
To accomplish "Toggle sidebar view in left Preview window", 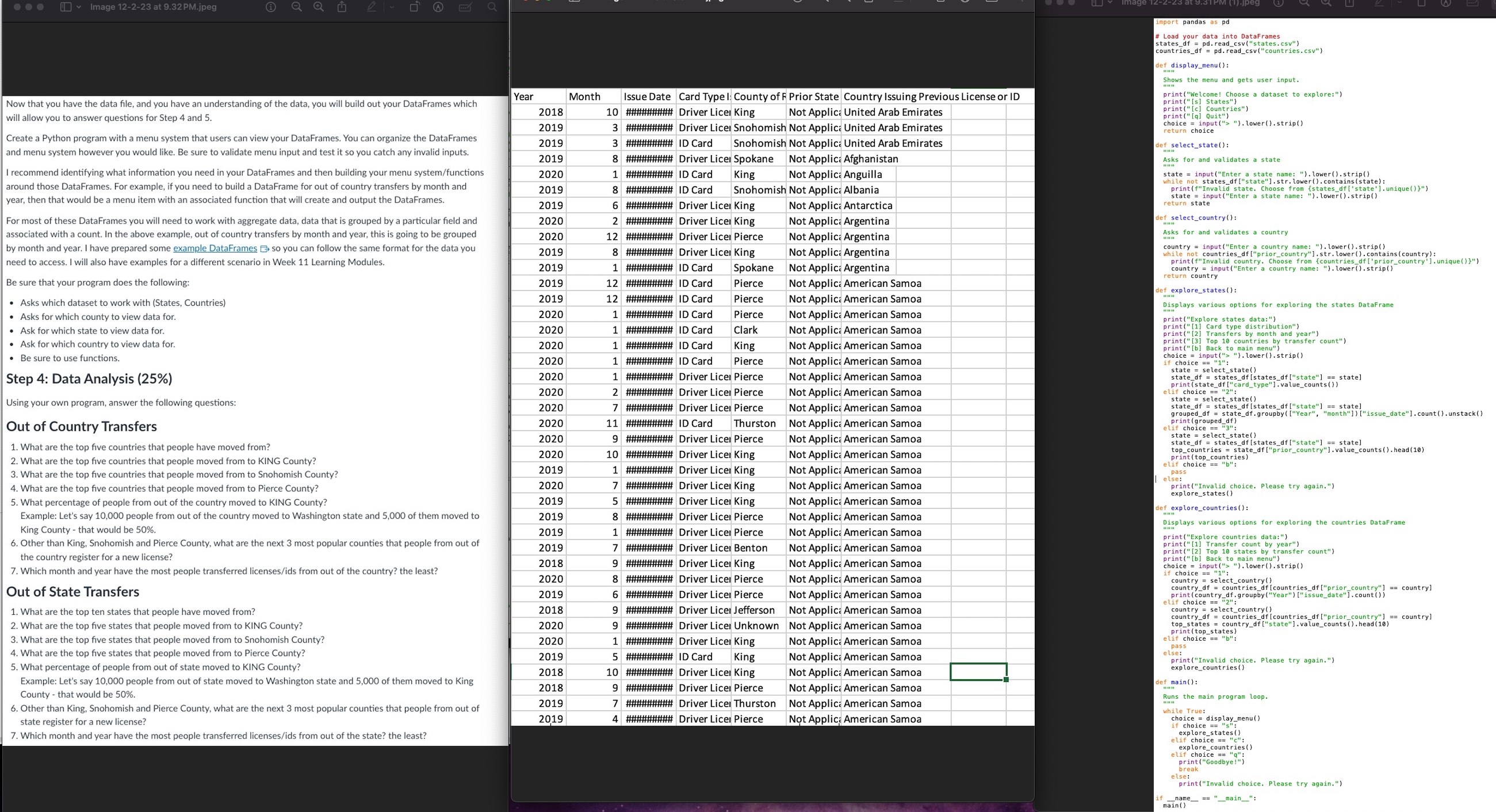I will click(66, 7).
